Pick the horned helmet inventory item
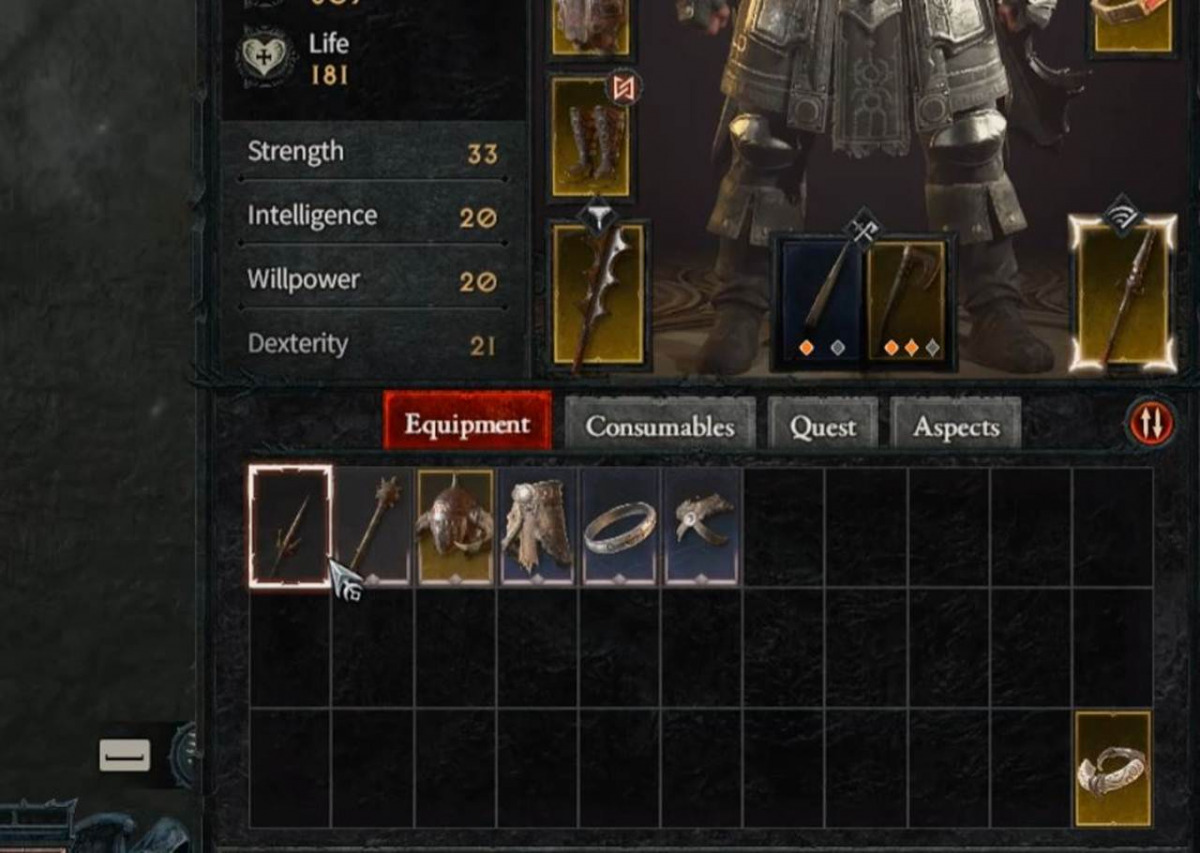This screenshot has width=1200, height=853. (455, 526)
